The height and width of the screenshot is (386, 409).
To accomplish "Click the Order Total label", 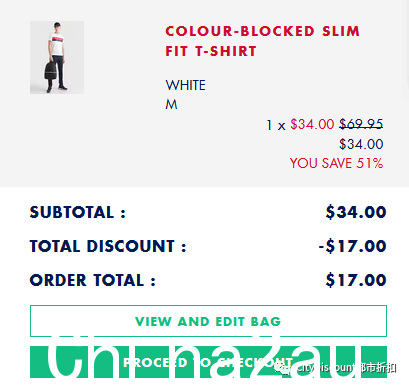I will (93, 280).
